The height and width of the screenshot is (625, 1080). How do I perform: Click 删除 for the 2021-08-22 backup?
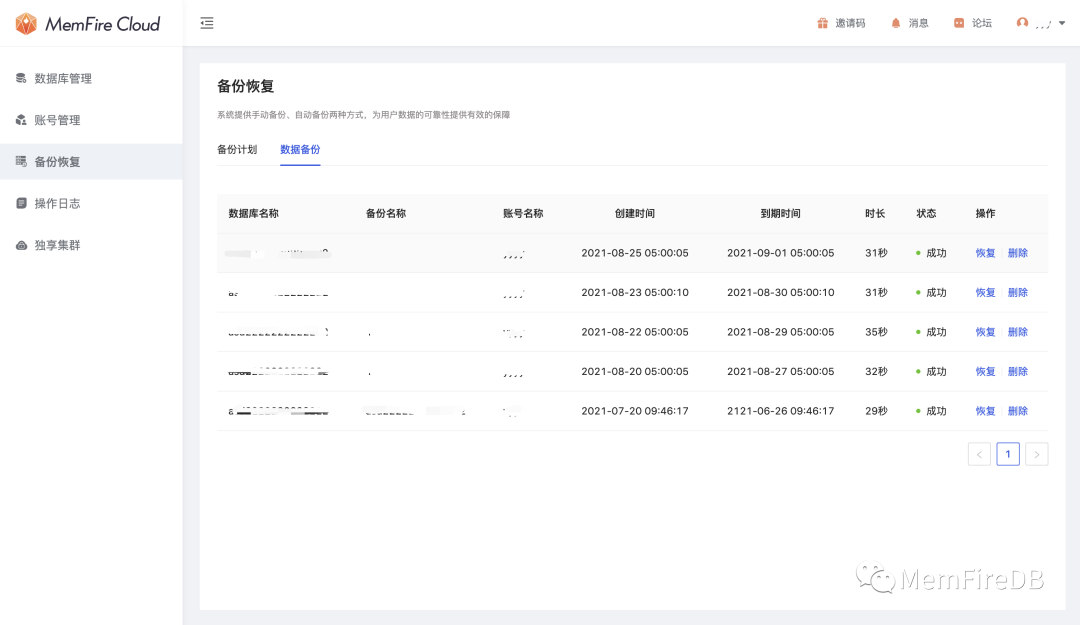pyautogui.click(x=1018, y=332)
